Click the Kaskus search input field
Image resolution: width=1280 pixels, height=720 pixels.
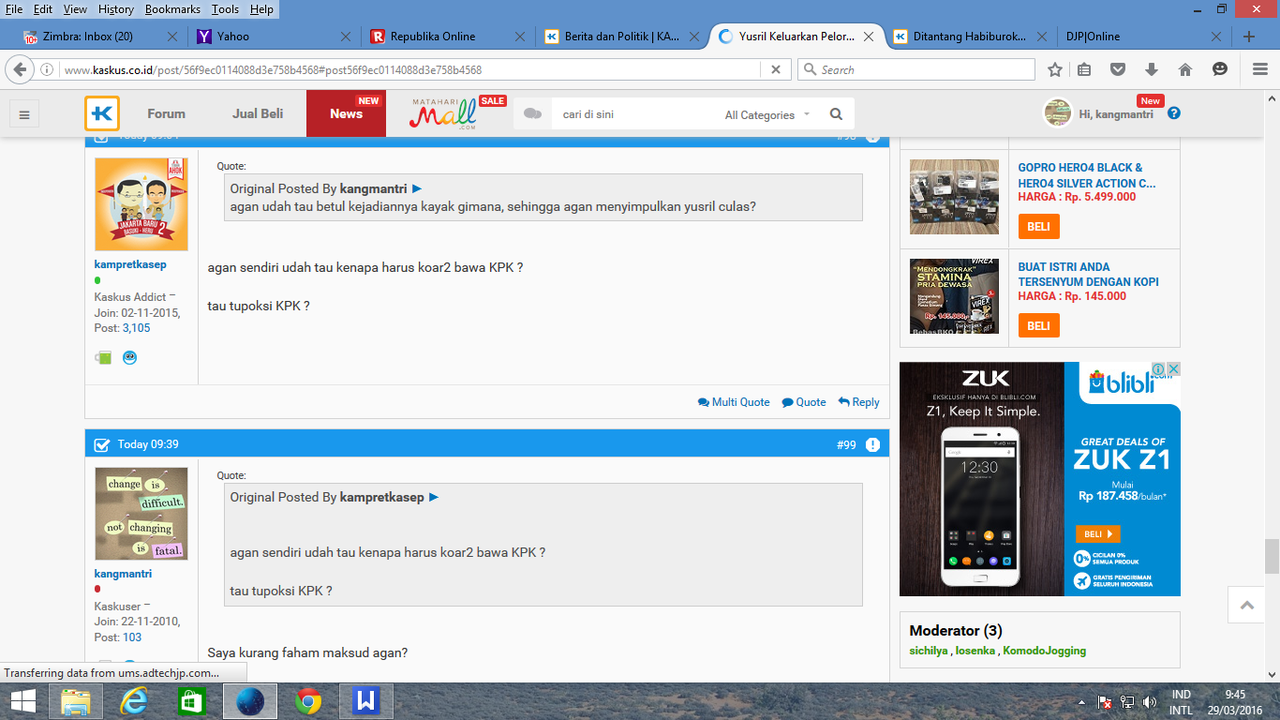click(x=635, y=114)
